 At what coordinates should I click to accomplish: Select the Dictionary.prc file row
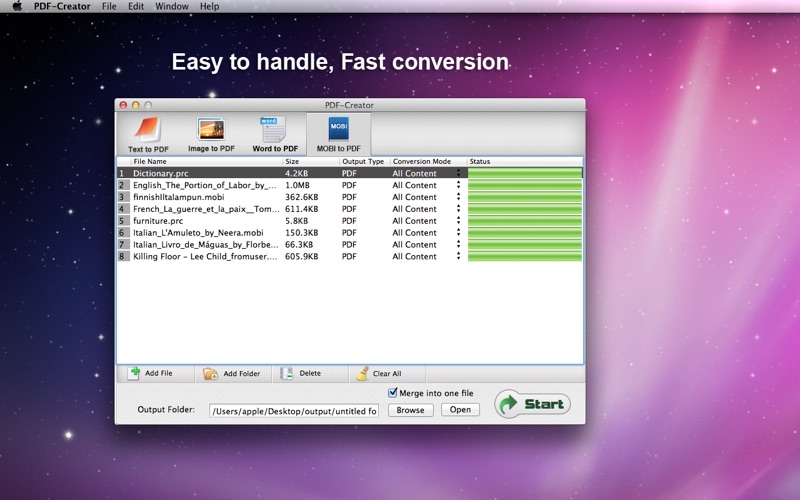349,173
